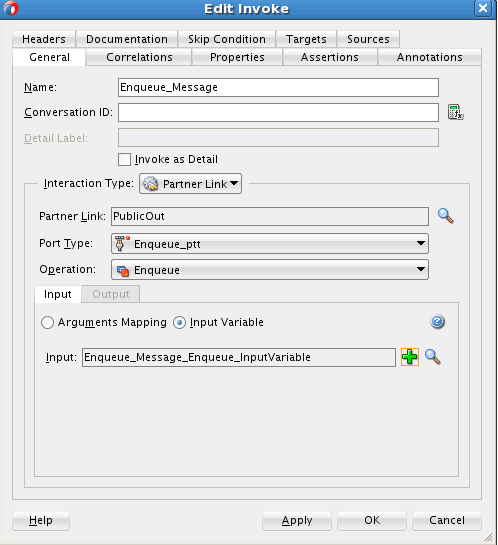Click the Apply button
The height and width of the screenshot is (545, 498).
pos(297,520)
